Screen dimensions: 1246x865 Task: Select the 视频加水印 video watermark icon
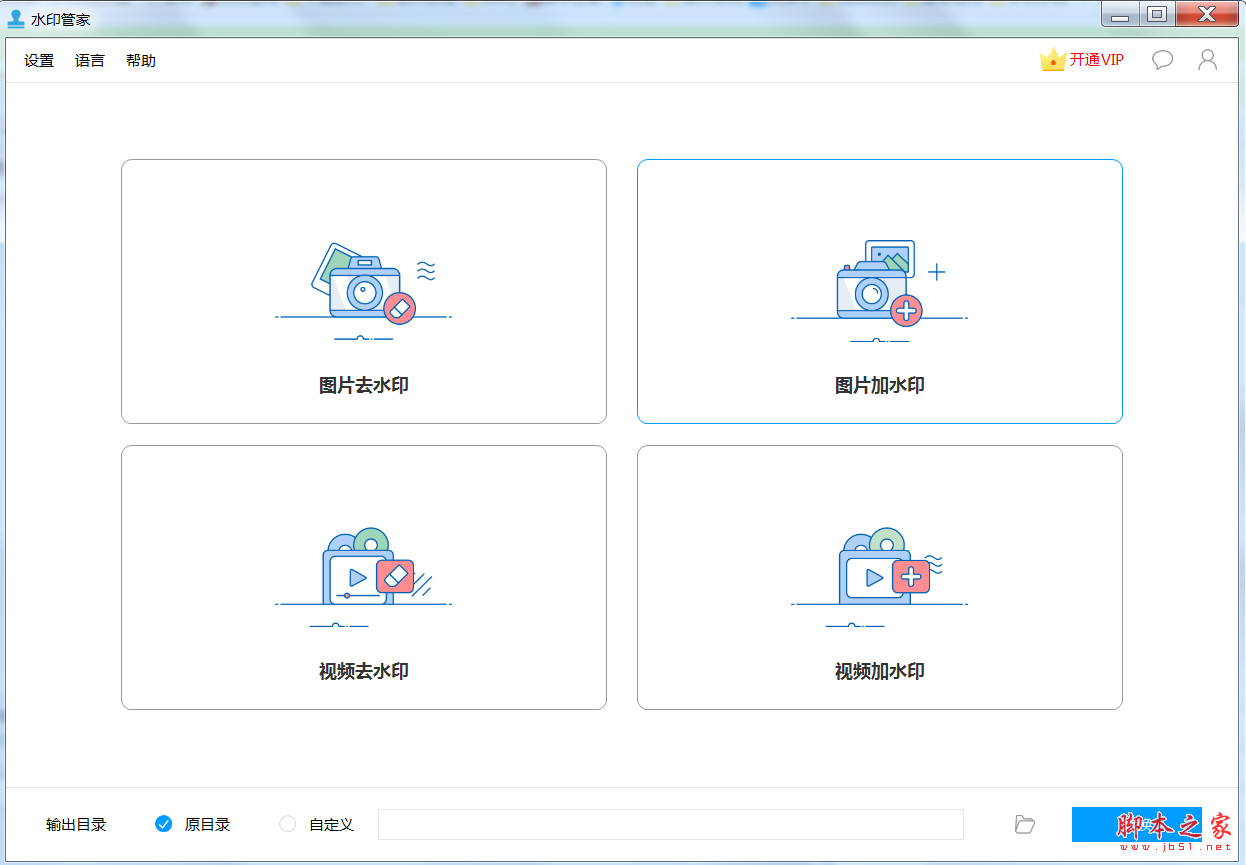878,572
